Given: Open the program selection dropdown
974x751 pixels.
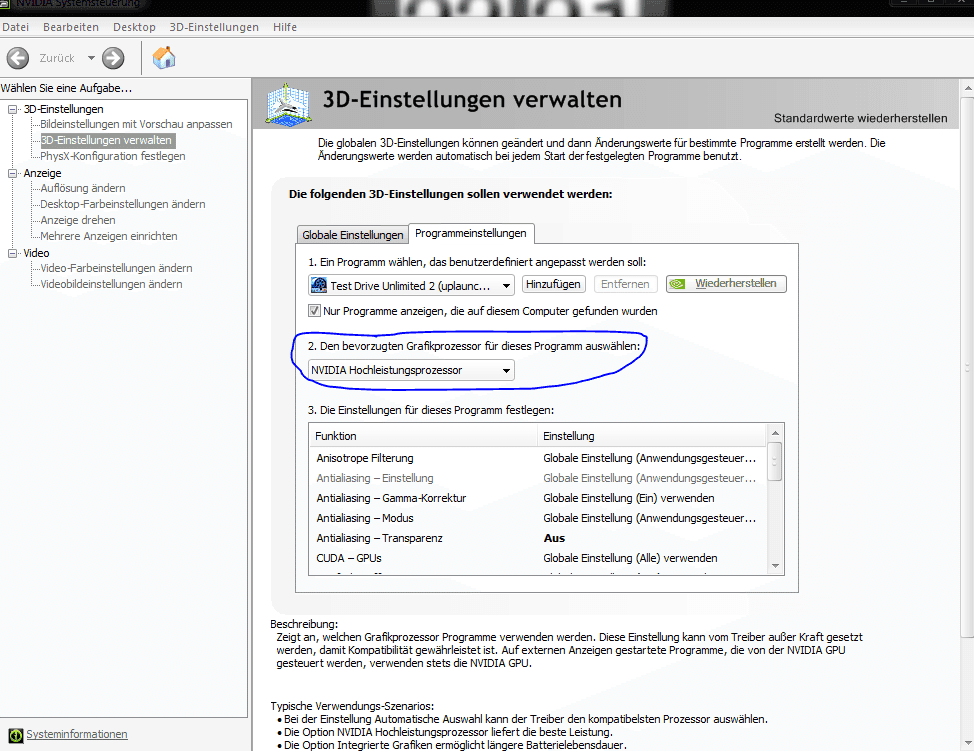Looking at the screenshot, I should click(x=411, y=285).
